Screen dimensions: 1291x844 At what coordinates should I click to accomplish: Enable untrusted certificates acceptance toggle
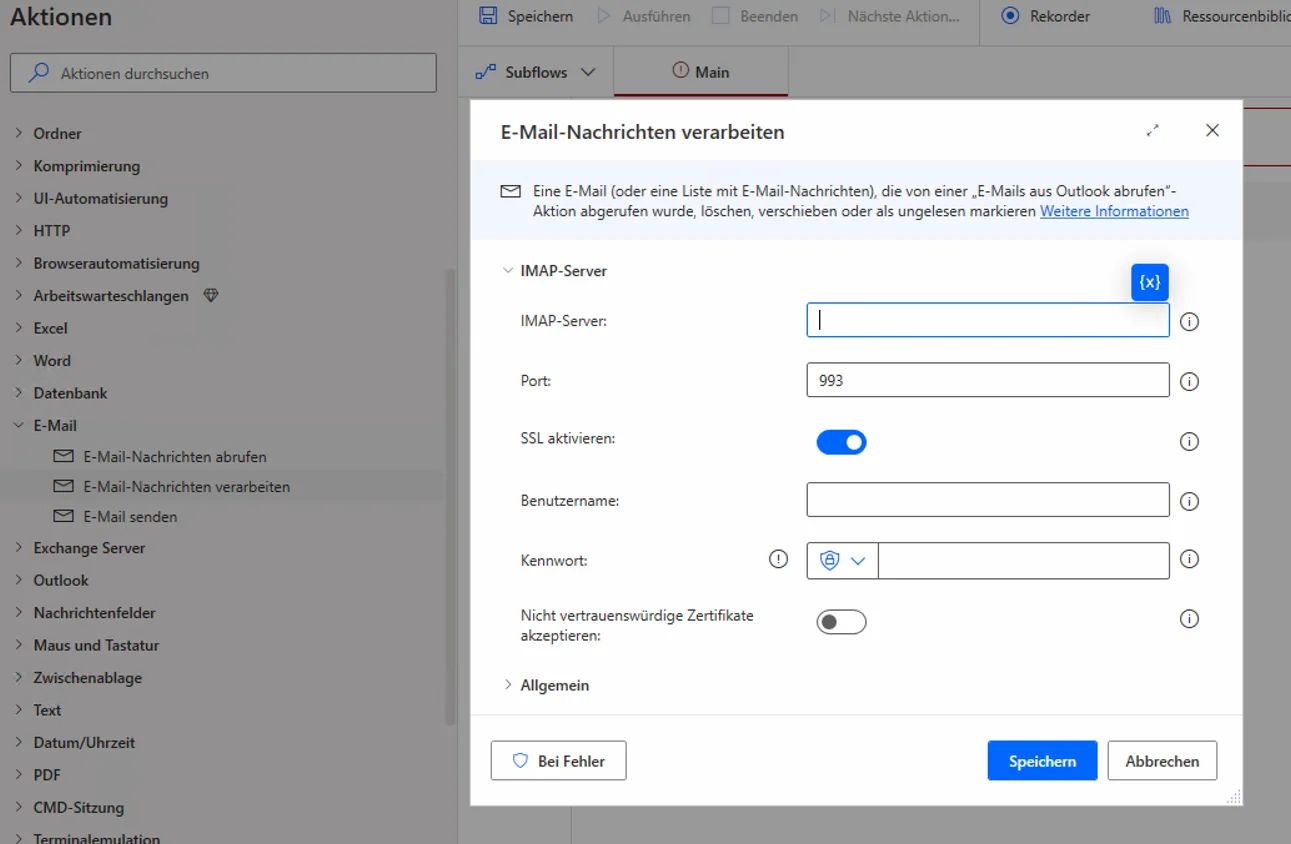click(841, 622)
